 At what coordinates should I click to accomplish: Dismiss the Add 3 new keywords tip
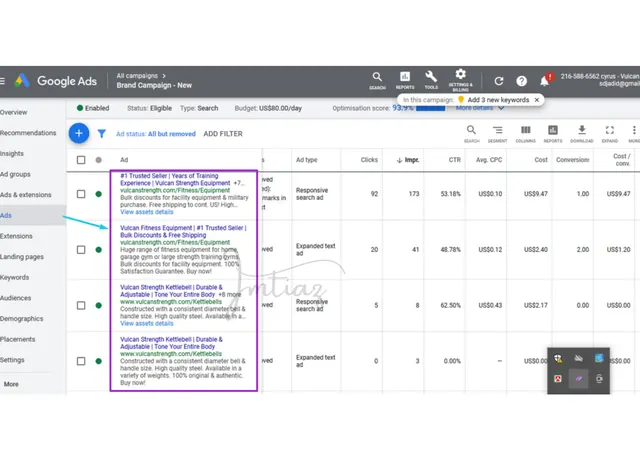pyautogui.click(x=537, y=100)
